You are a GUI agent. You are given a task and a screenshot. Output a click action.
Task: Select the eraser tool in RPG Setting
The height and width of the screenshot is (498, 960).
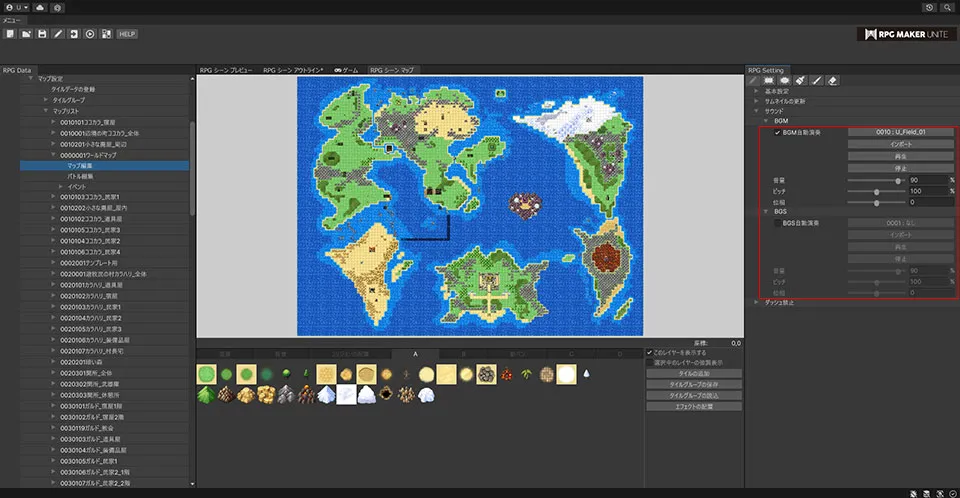point(832,81)
